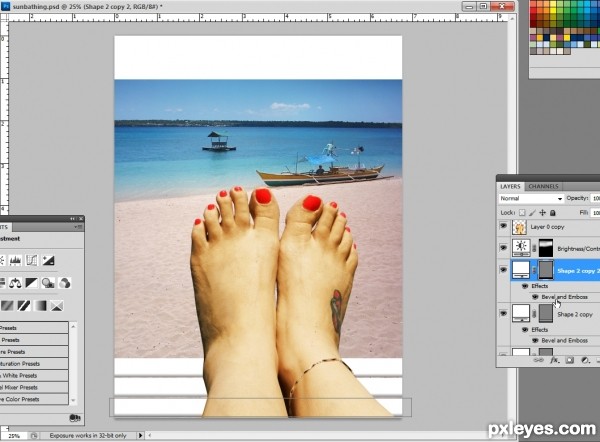Viewport: 600px width, 442px height.
Task: Switch to the Channels tab
Action: point(543,186)
